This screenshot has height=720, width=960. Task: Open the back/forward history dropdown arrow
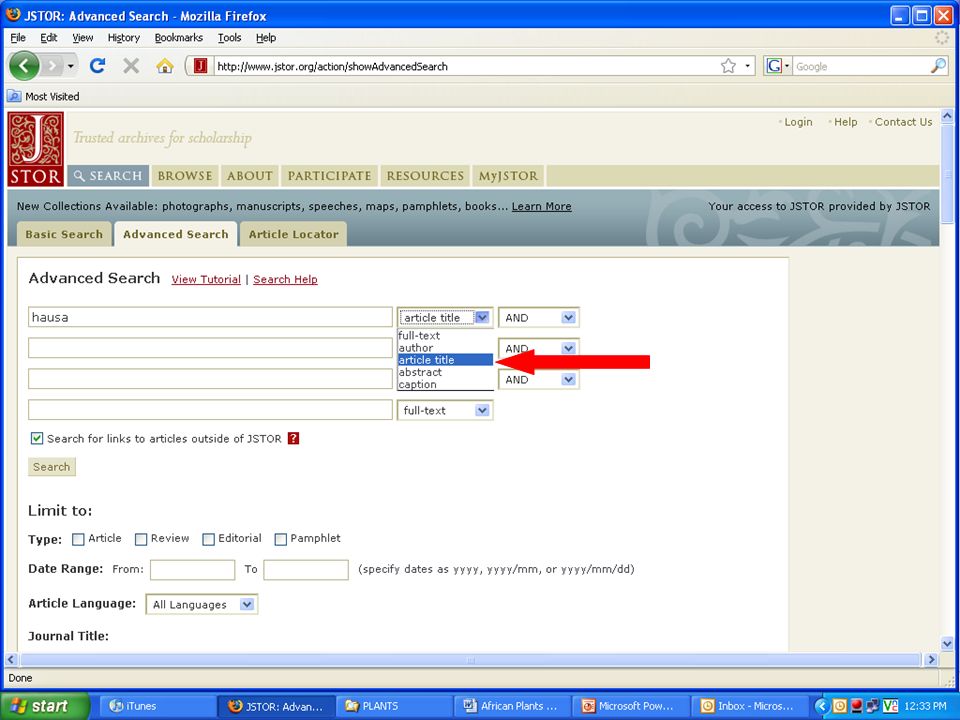pos(71,66)
